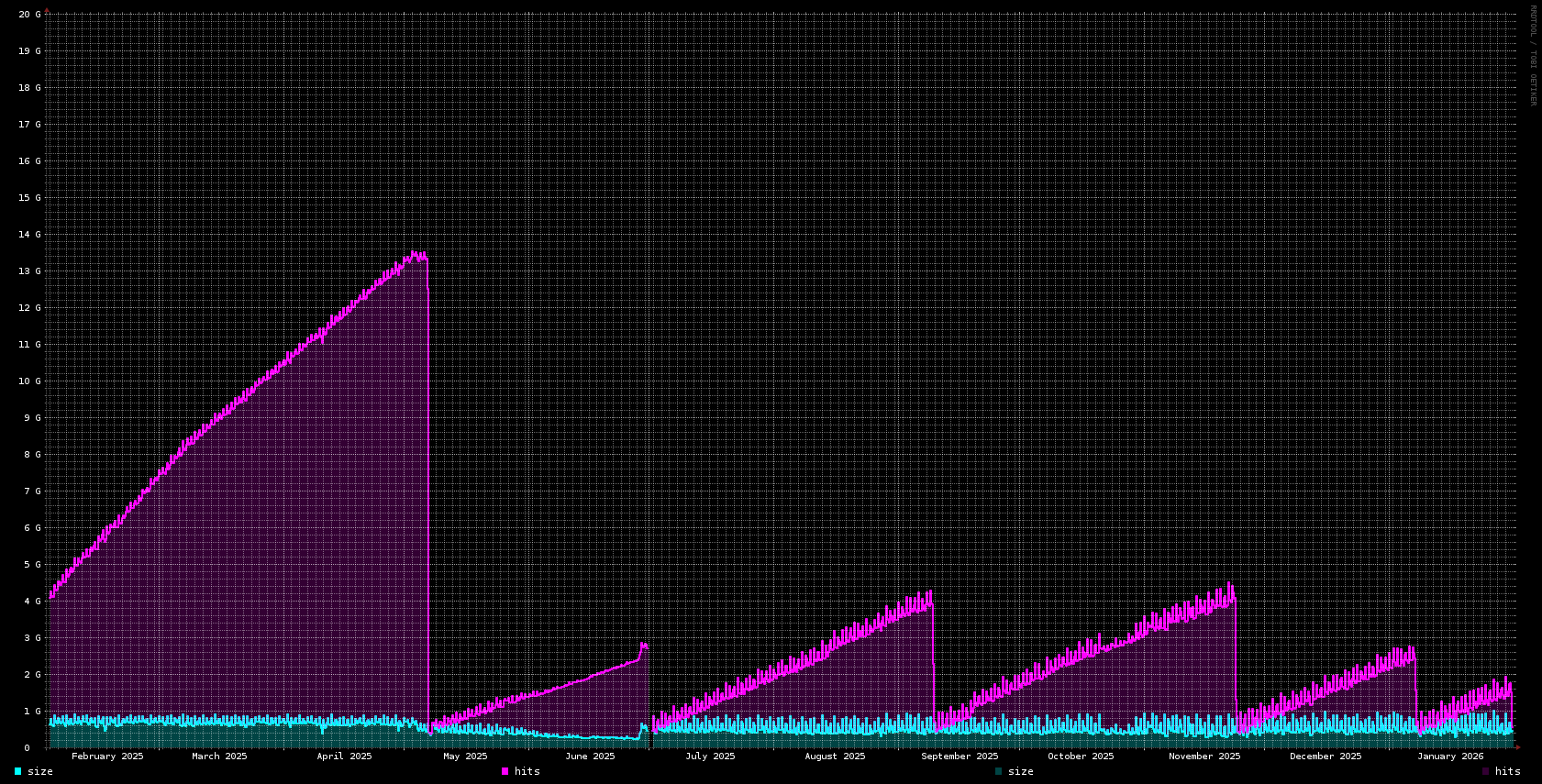Select the November 2025 axis label
The height and width of the screenshot is (784, 1542).
1204,756
